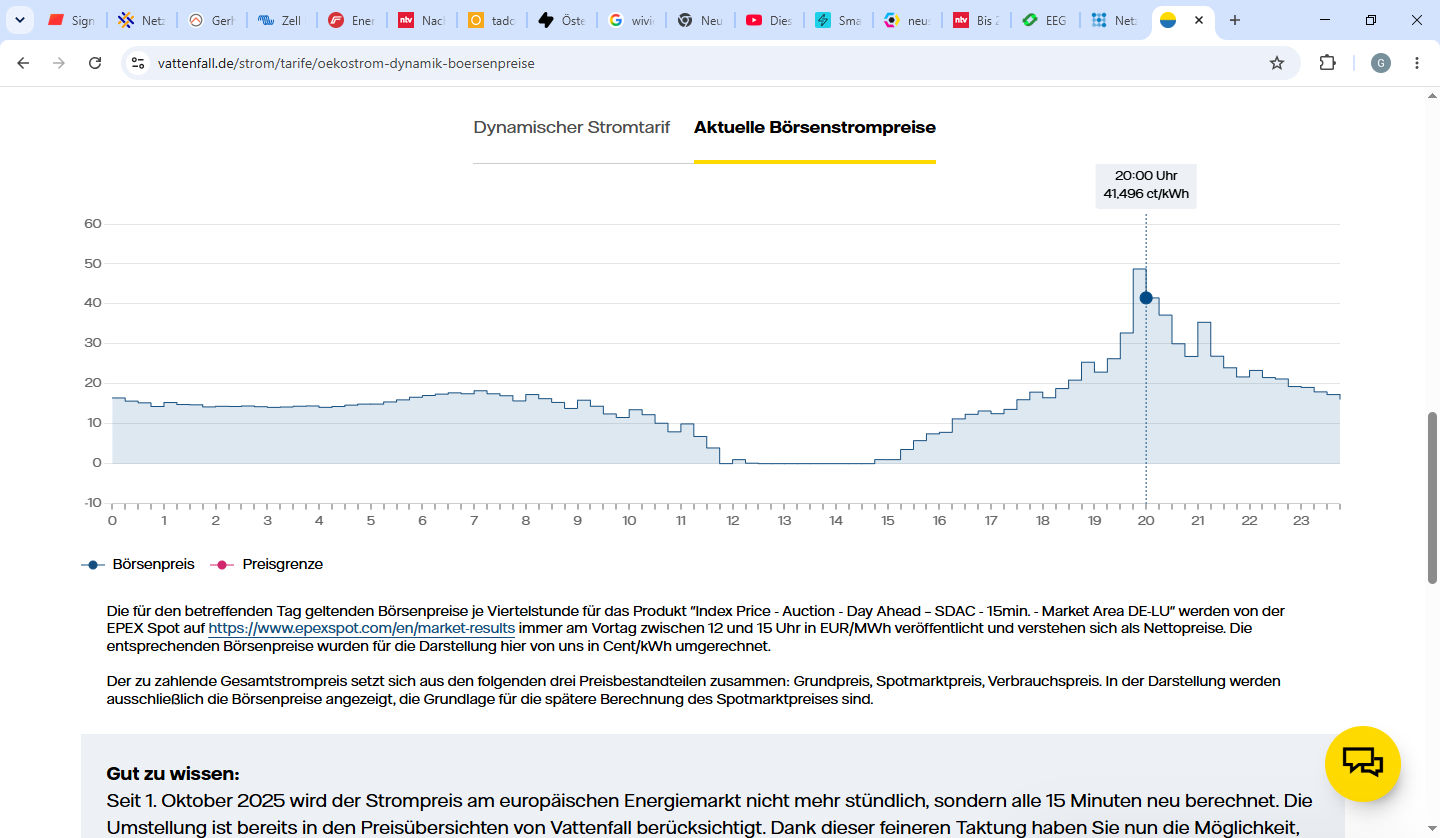
Task: Open the tab search dropdown arrow
Action: point(20,20)
